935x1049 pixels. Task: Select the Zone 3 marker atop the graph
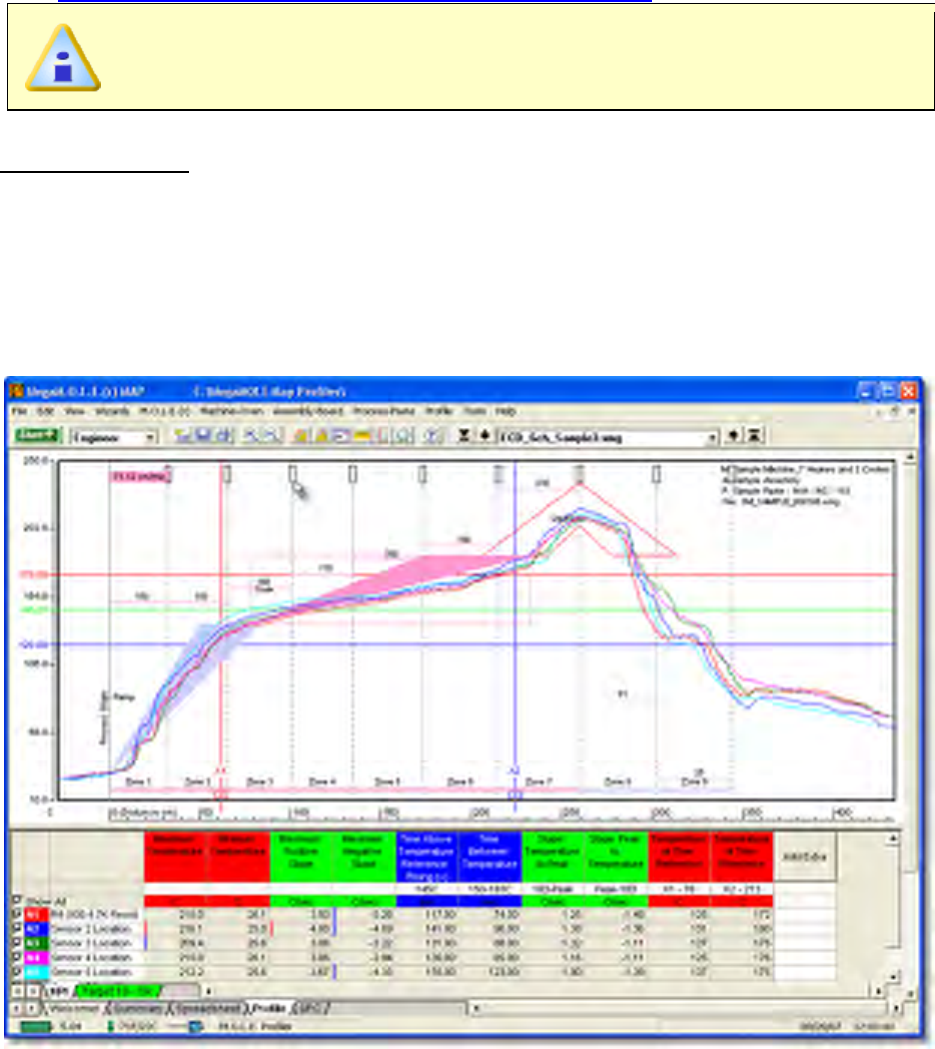tap(292, 474)
